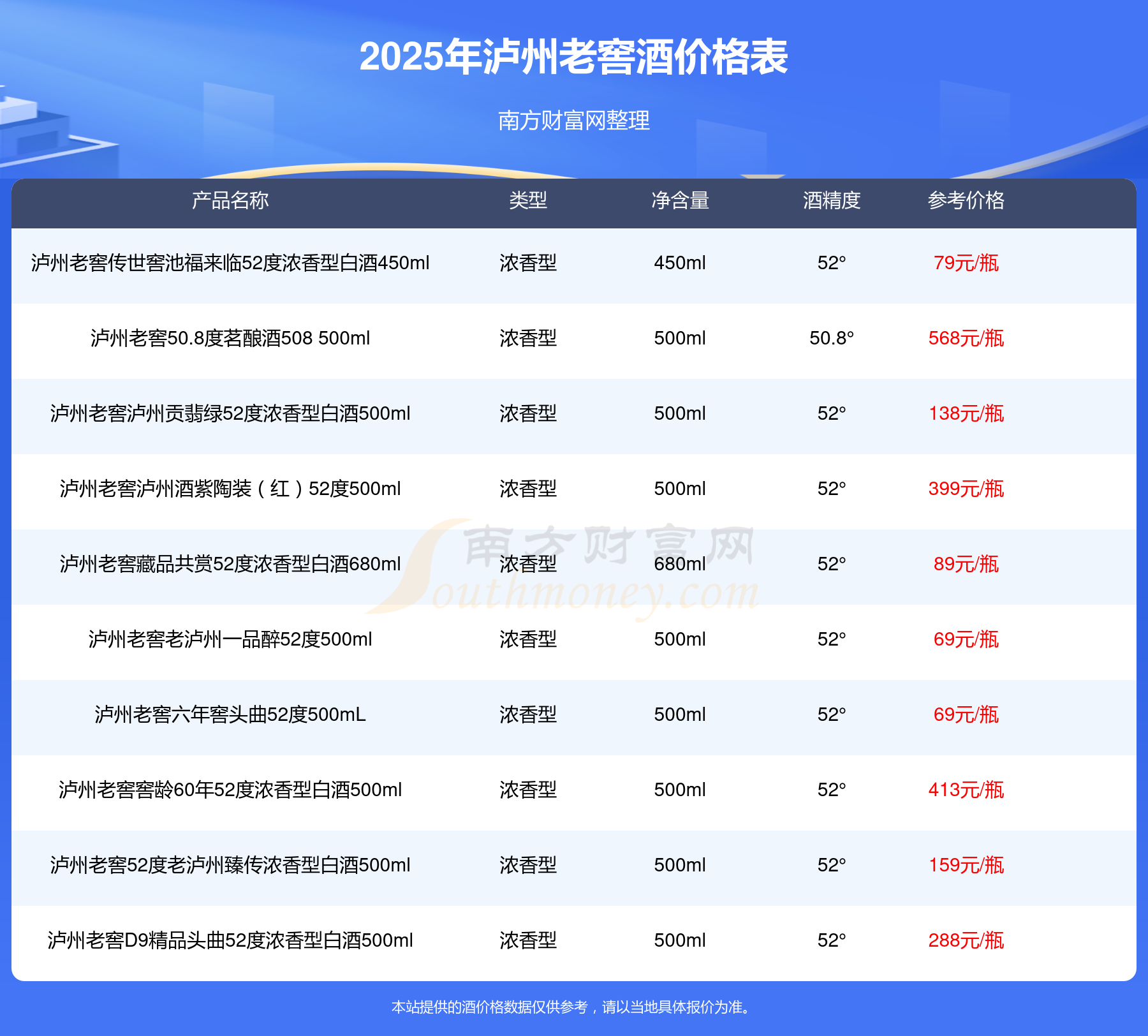This screenshot has height=1036, width=1148.
Task: Click product name 藏品共赏52度浓香型白酒680ml
Action: [268, 564]
